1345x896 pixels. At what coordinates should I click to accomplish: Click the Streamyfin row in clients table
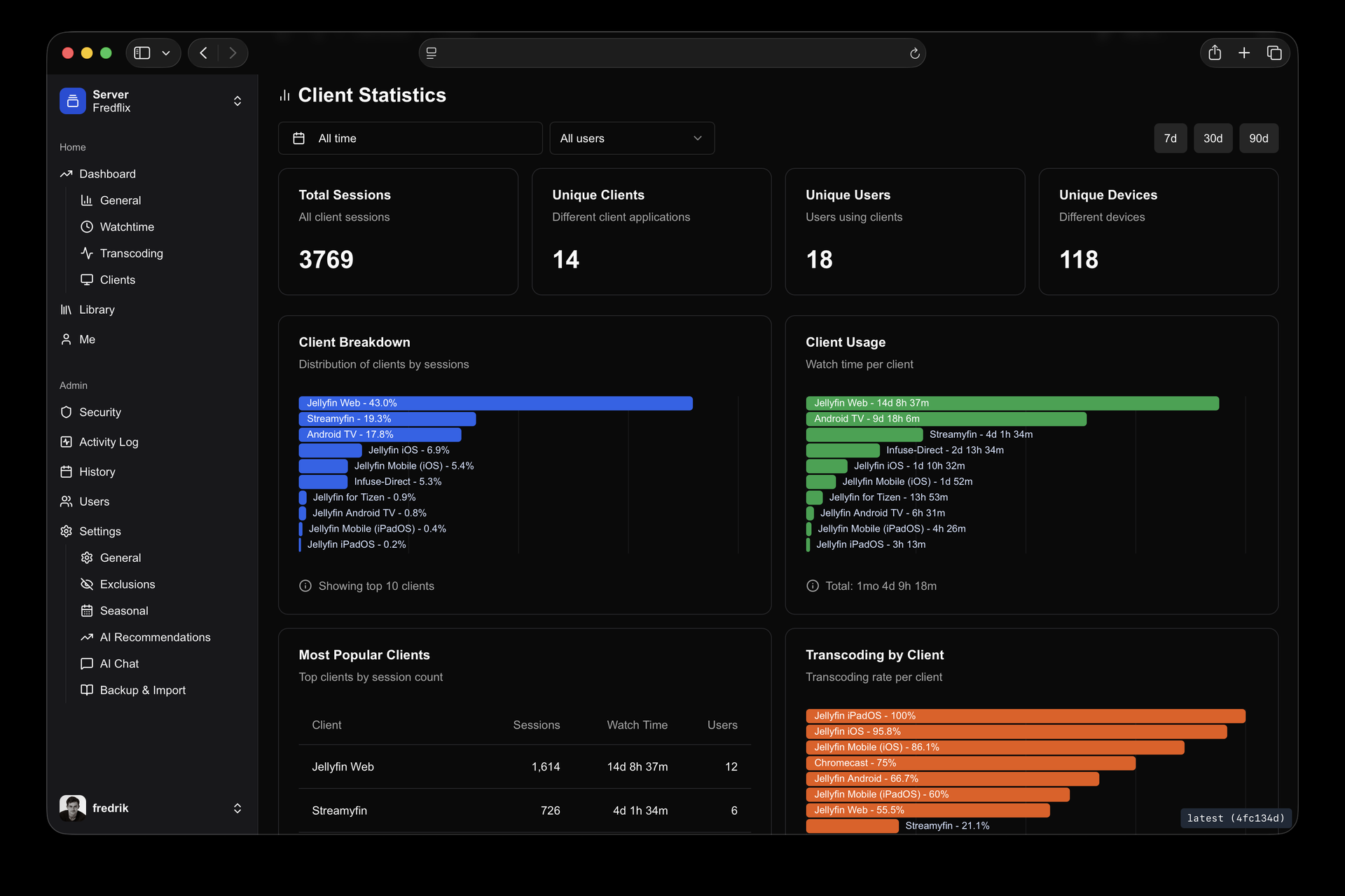(x=525, y=811)
